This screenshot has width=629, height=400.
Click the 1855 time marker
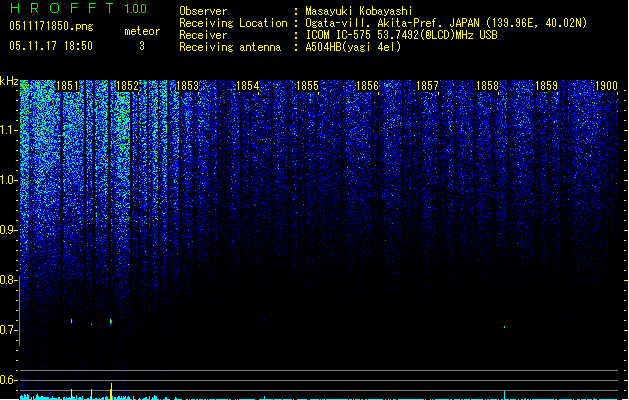(307, 85)
